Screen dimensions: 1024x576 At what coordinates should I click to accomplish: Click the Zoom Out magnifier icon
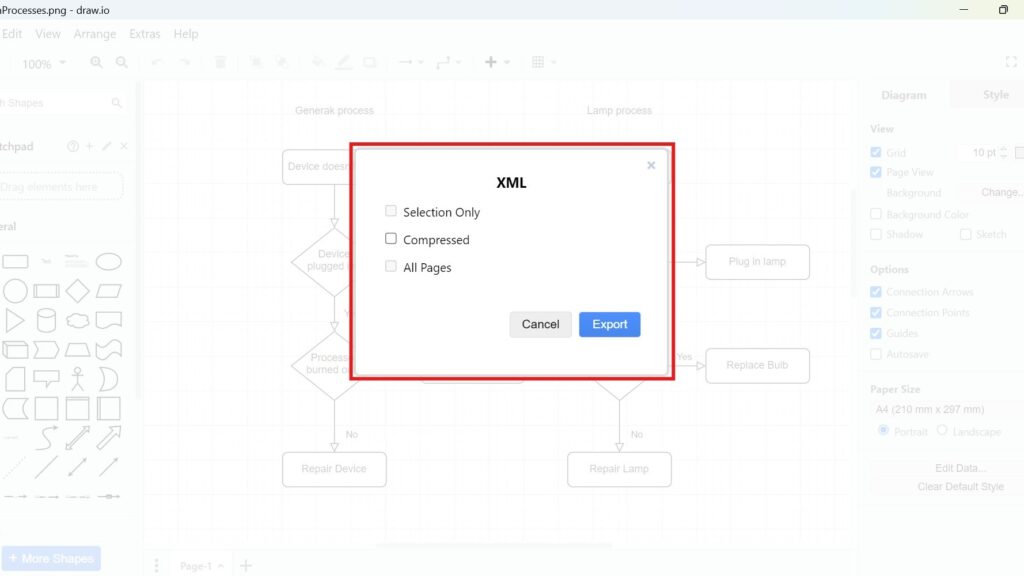(121, 62)
